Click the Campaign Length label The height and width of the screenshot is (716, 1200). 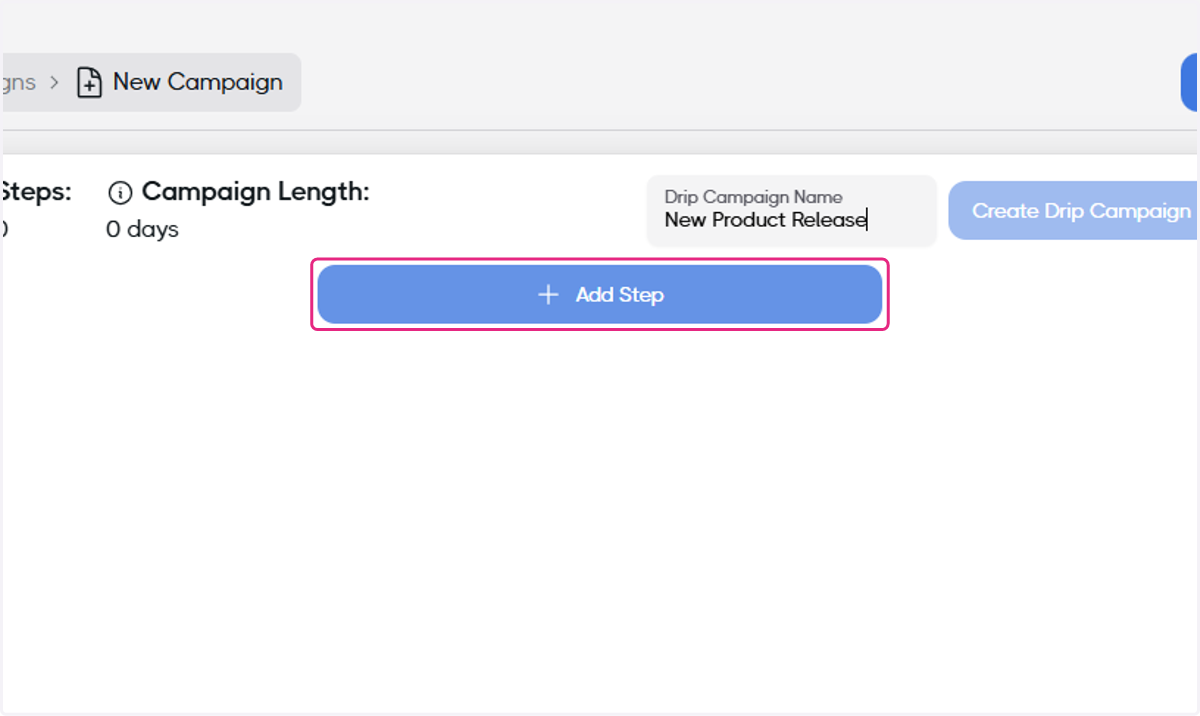click(256, 192)
